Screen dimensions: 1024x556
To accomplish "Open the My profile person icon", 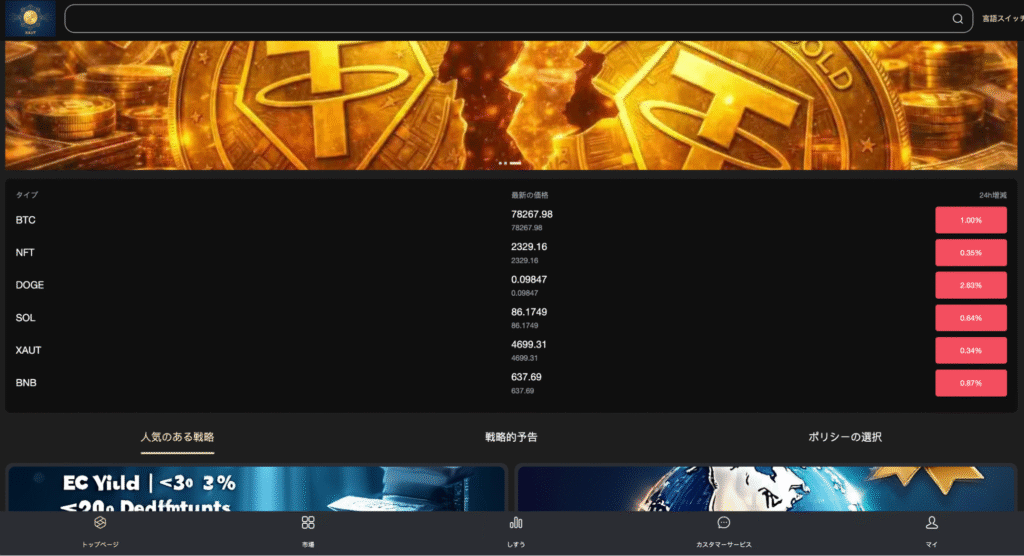I will tap(931, 523).
